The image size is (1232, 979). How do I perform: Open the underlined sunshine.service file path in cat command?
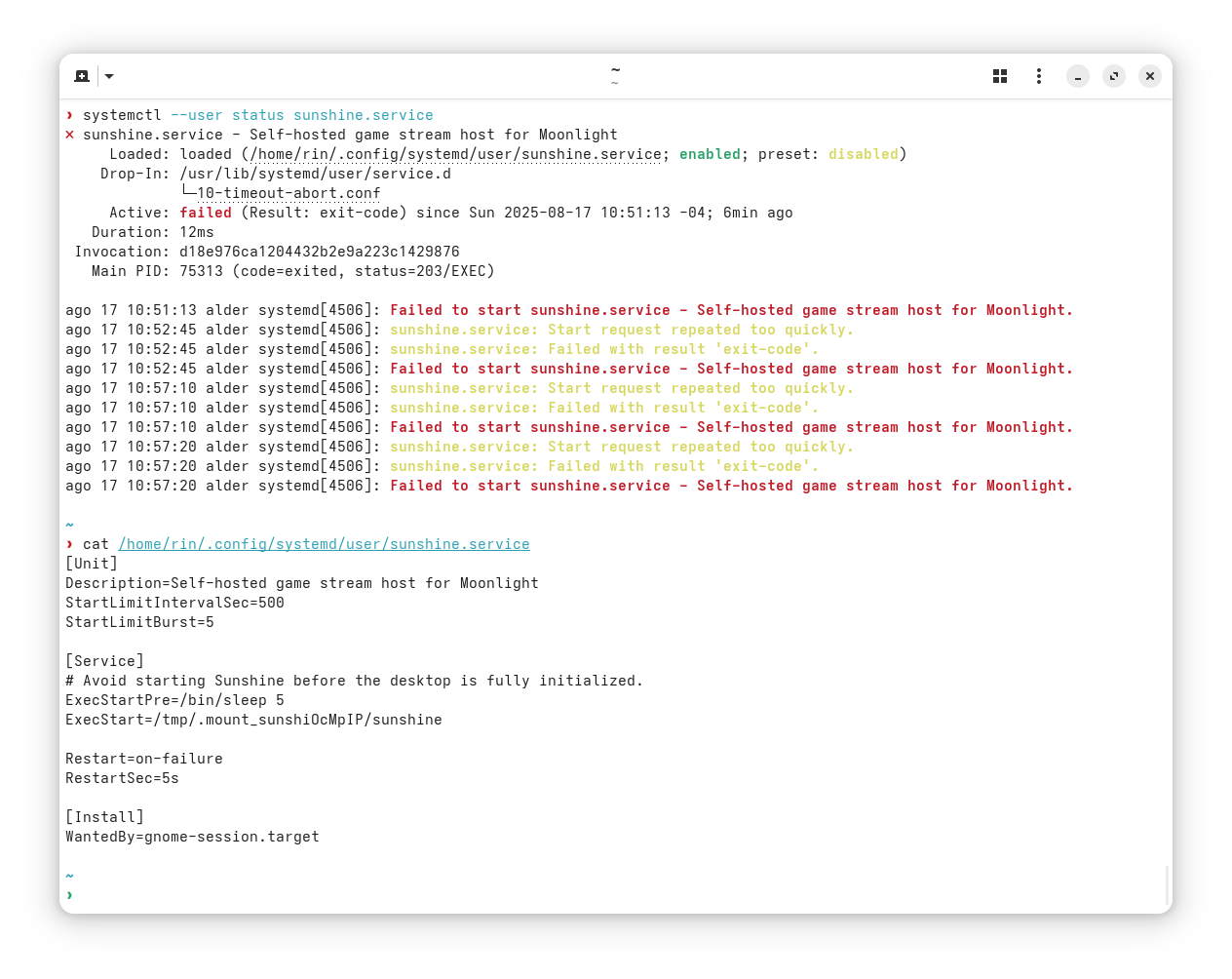(x=324, y=544)
